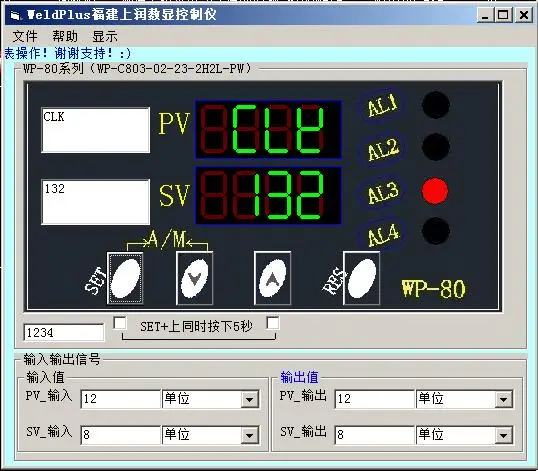
Task: Click the SET oval button
Action: coord(125,278)
